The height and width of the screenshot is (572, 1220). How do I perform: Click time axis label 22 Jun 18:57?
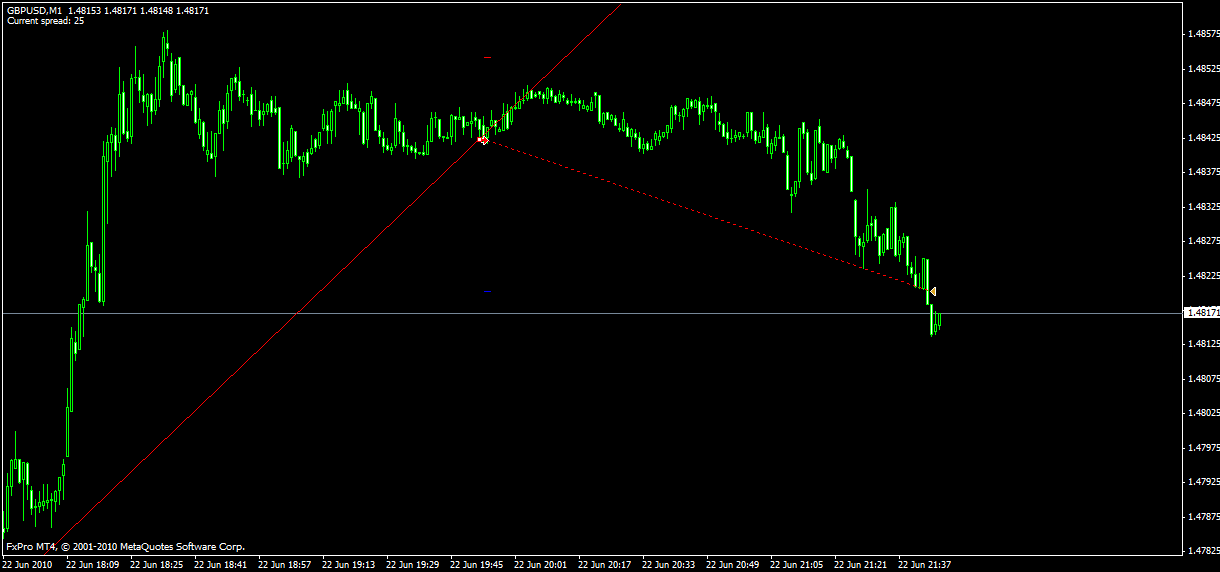[285, 564]
